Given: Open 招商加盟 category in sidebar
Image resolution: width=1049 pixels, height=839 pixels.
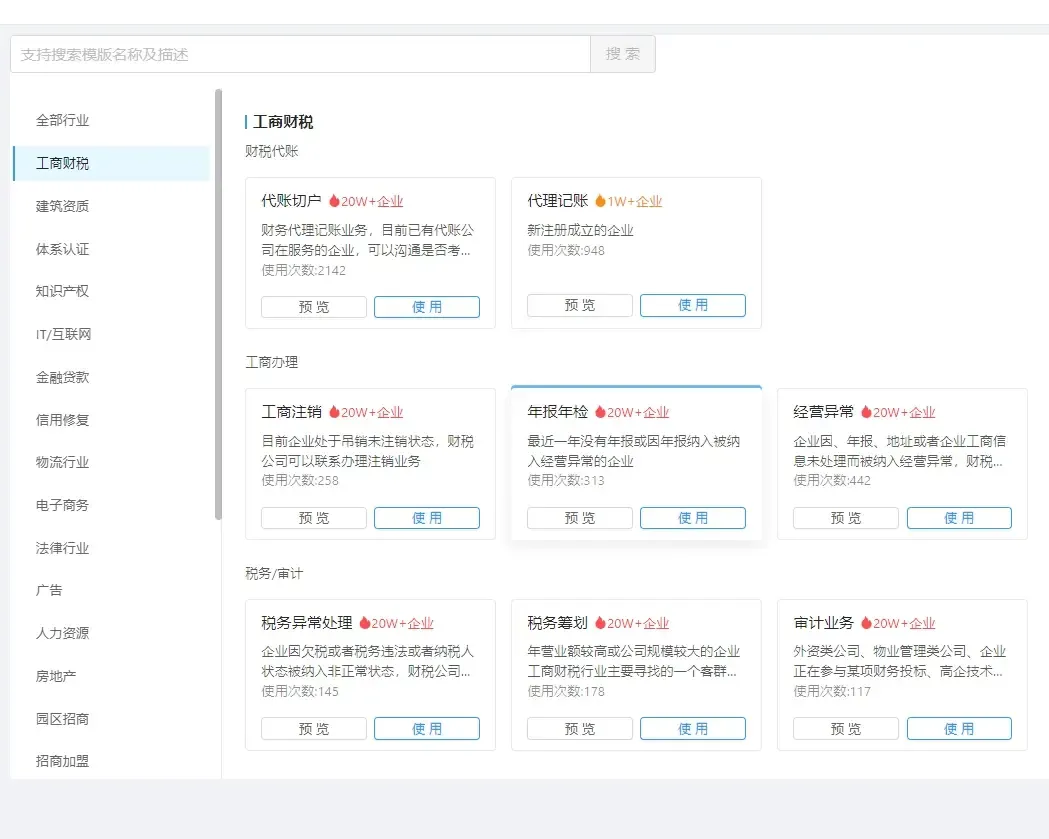Looking at the screenshot, I should coord(62,761).
